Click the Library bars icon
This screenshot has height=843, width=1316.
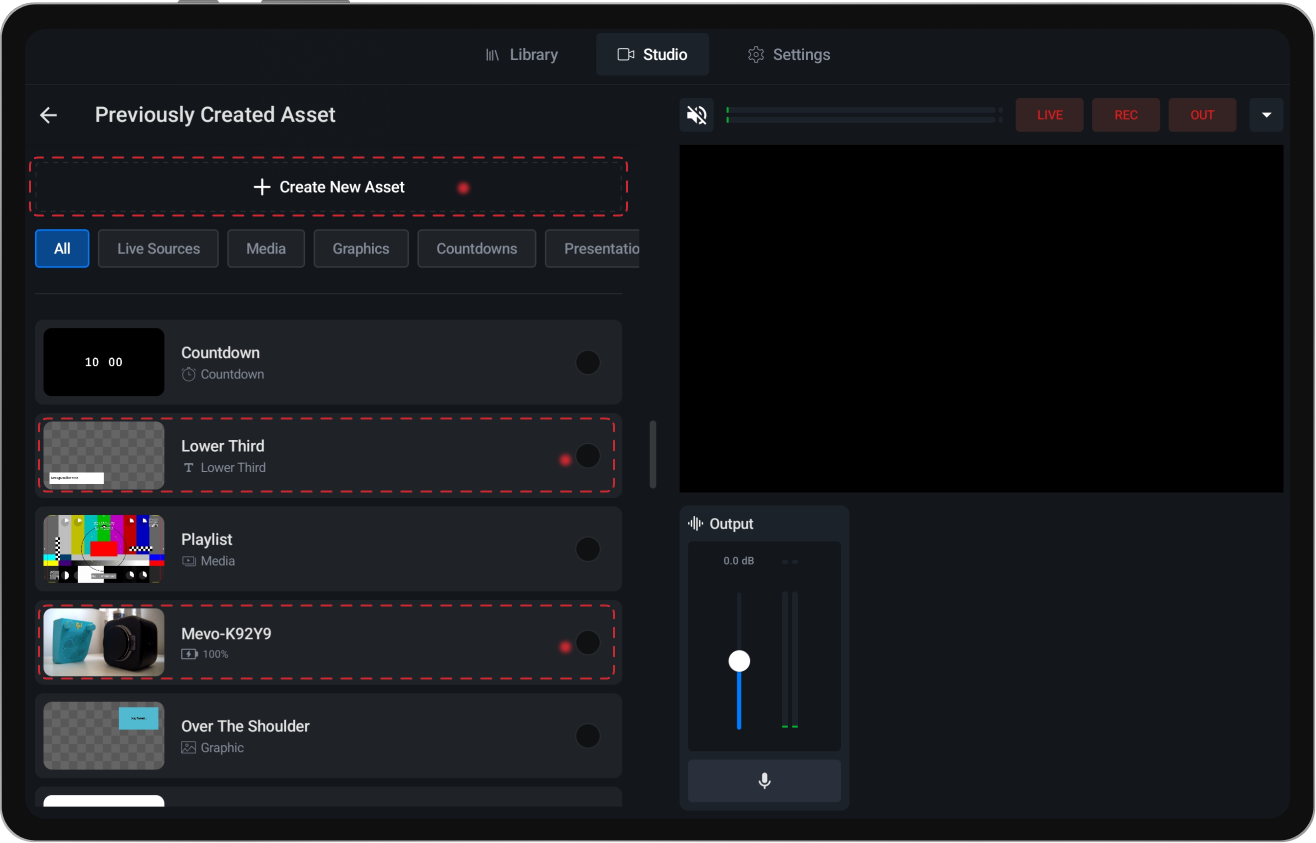(x=492, y=54)
